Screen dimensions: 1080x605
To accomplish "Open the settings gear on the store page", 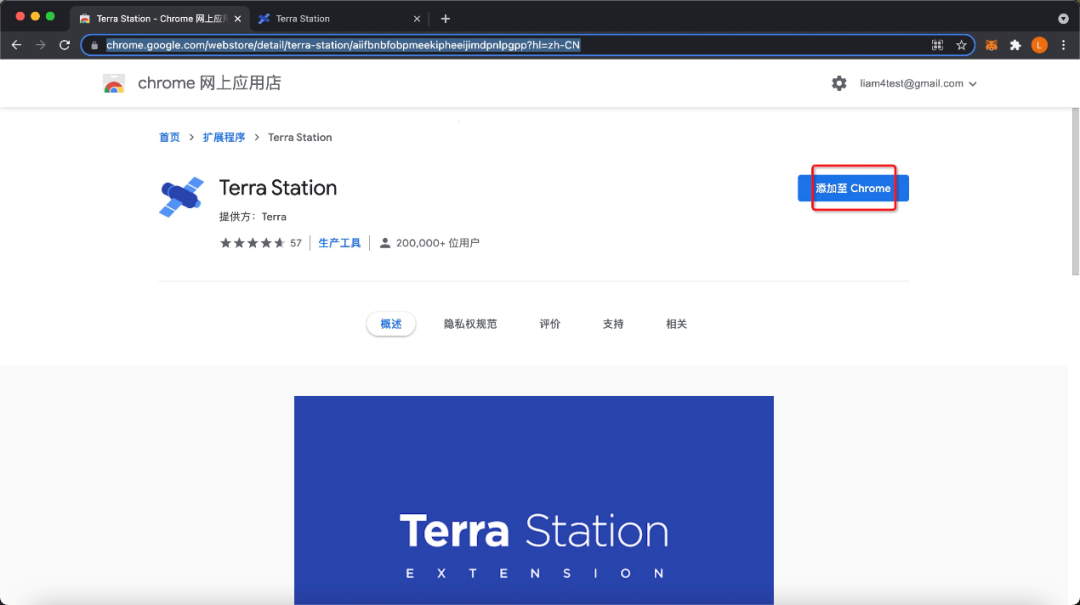I will click(839, 83).
